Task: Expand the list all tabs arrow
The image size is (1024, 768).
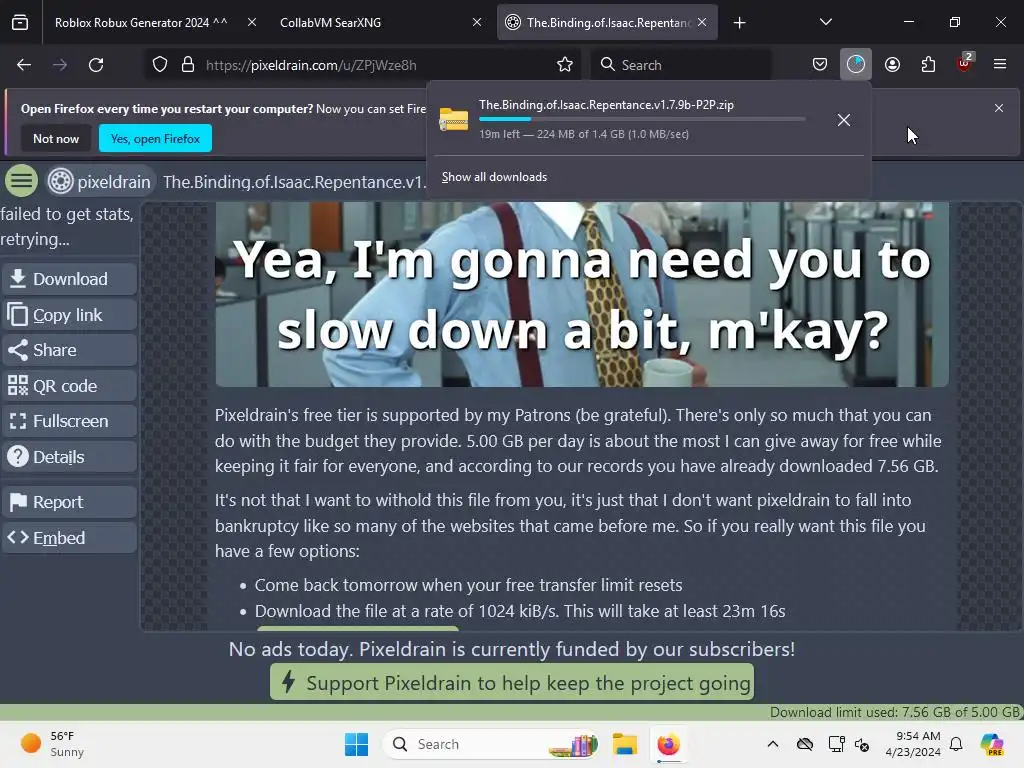Action: click(825, 22)
